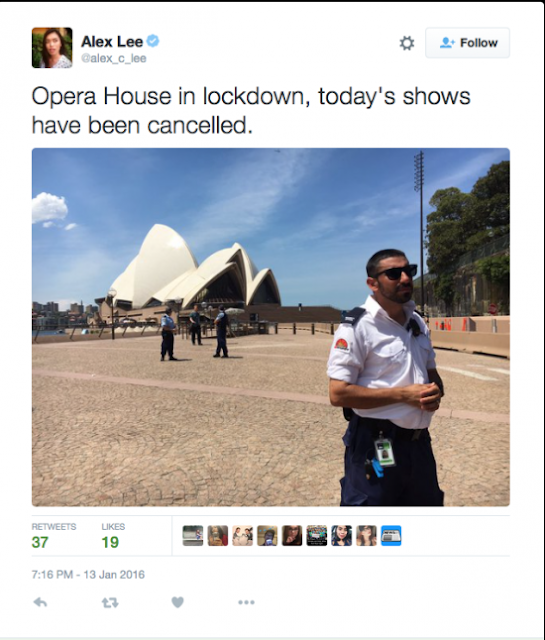Open the Opera House photo
The image size is (545, 640).
271,327
